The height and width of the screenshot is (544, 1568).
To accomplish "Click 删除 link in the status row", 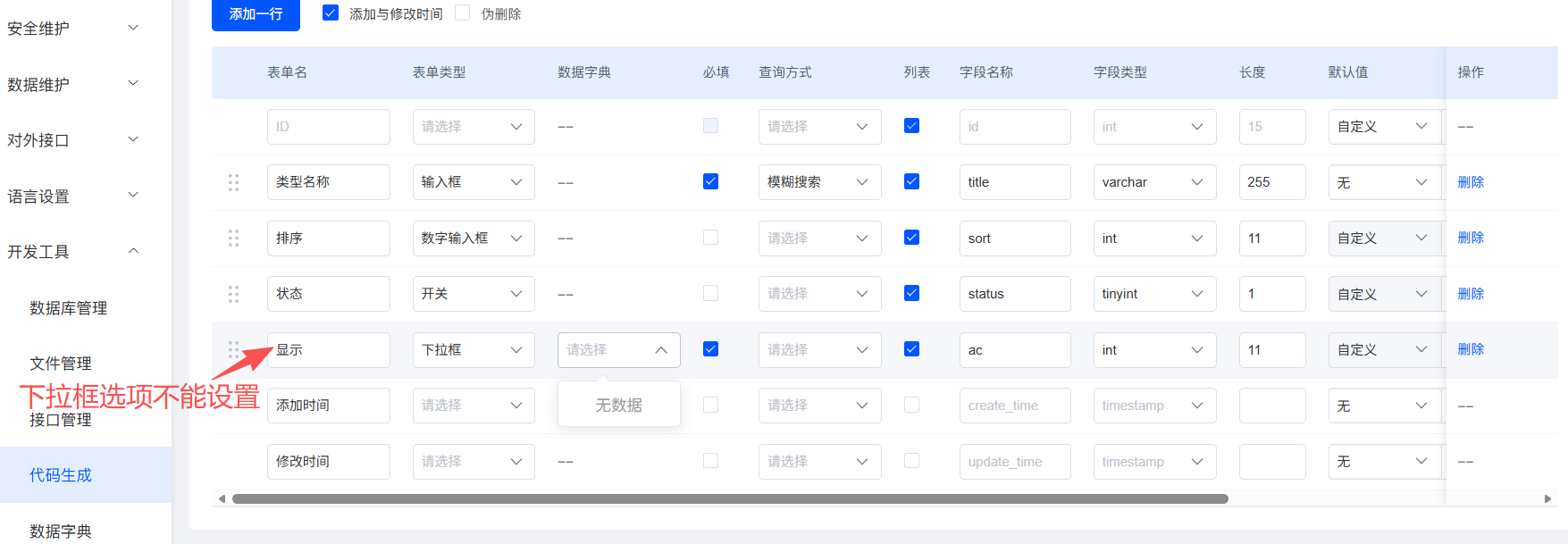I will coord(1471,294).
